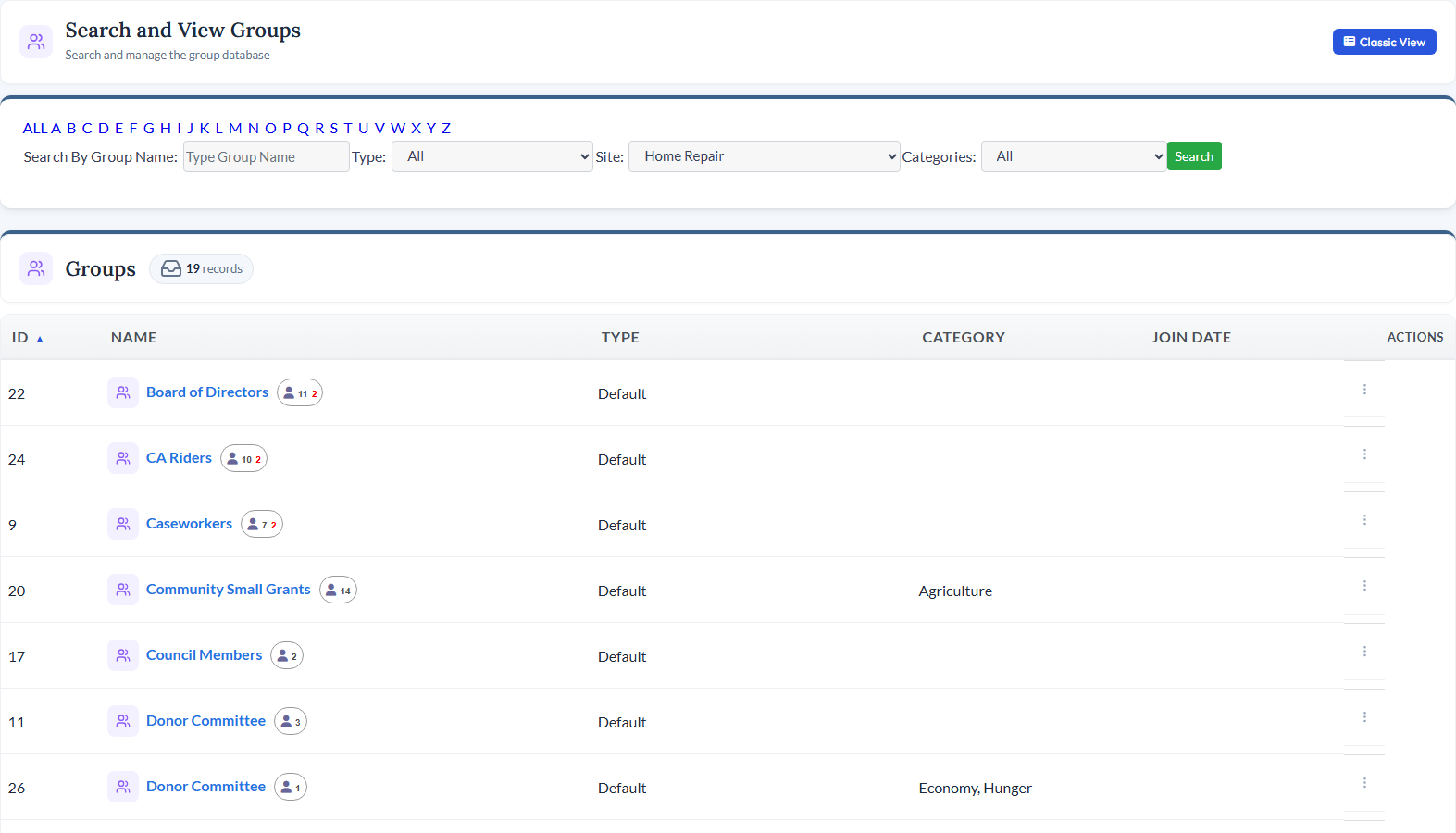Screen dimensions: 1456x833
Task: Click group icon beside Board of Directors
Action: 123,392
